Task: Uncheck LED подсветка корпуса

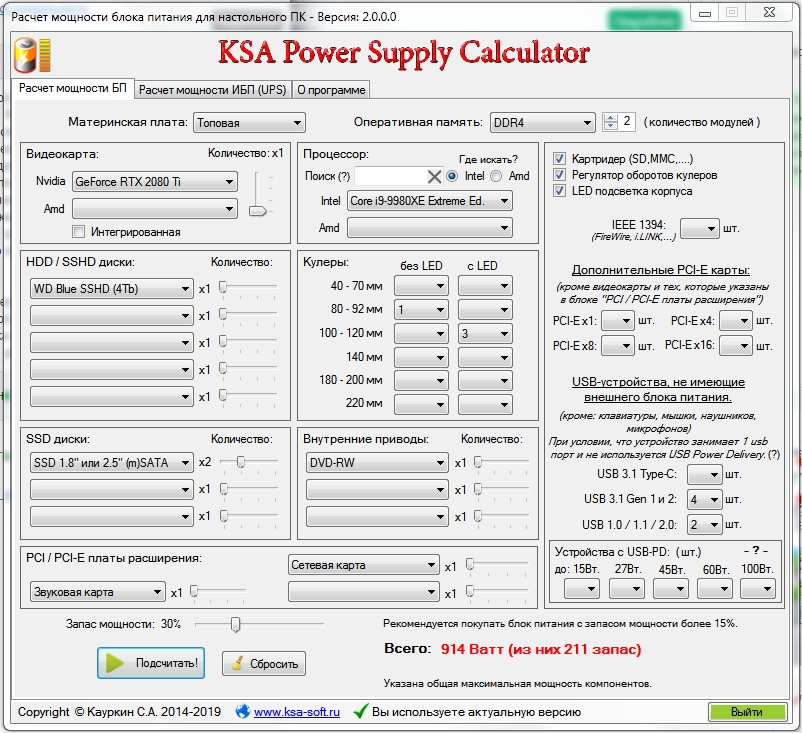Action: pos(560,191)
